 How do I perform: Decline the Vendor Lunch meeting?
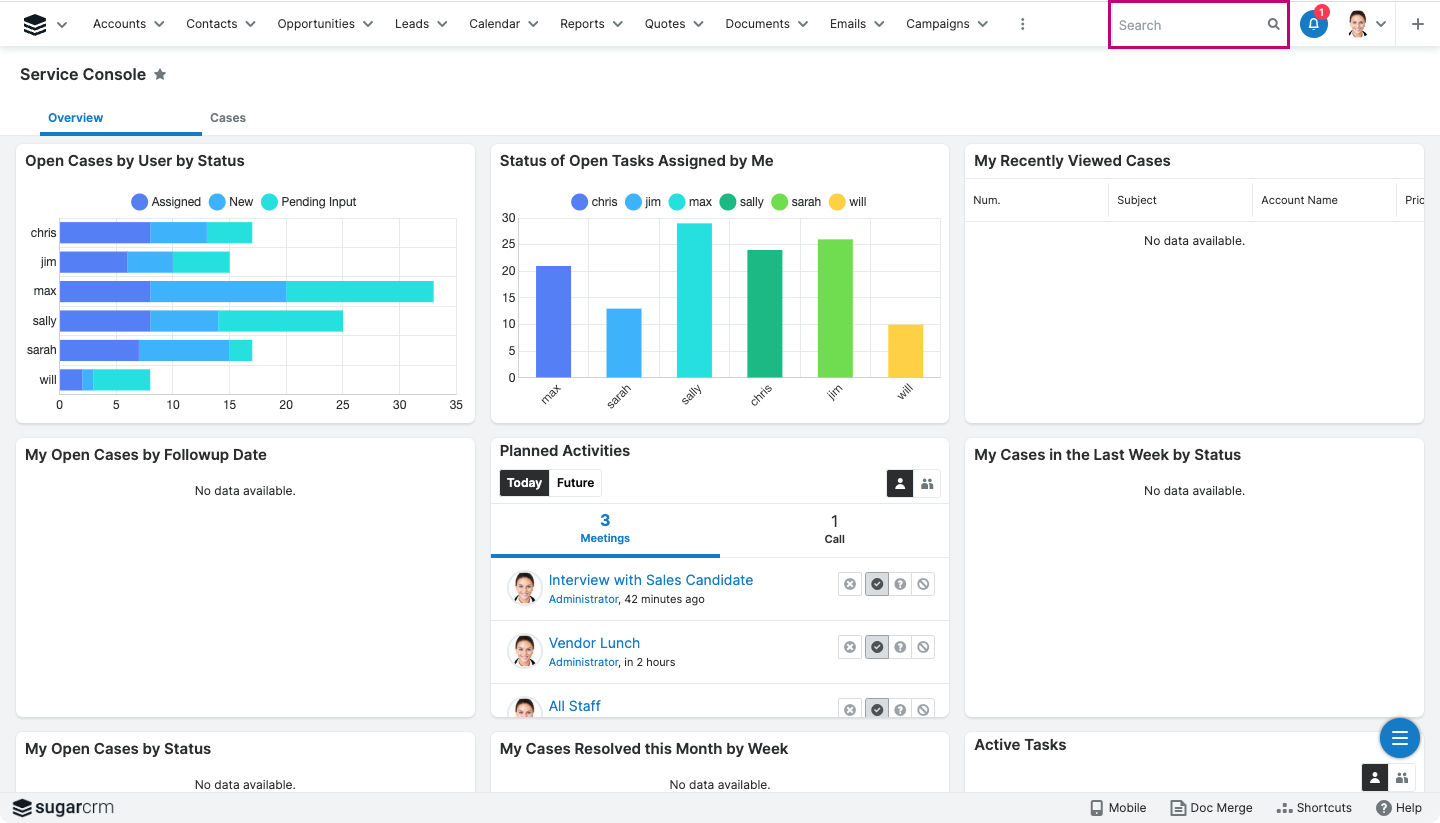[923, 647]
